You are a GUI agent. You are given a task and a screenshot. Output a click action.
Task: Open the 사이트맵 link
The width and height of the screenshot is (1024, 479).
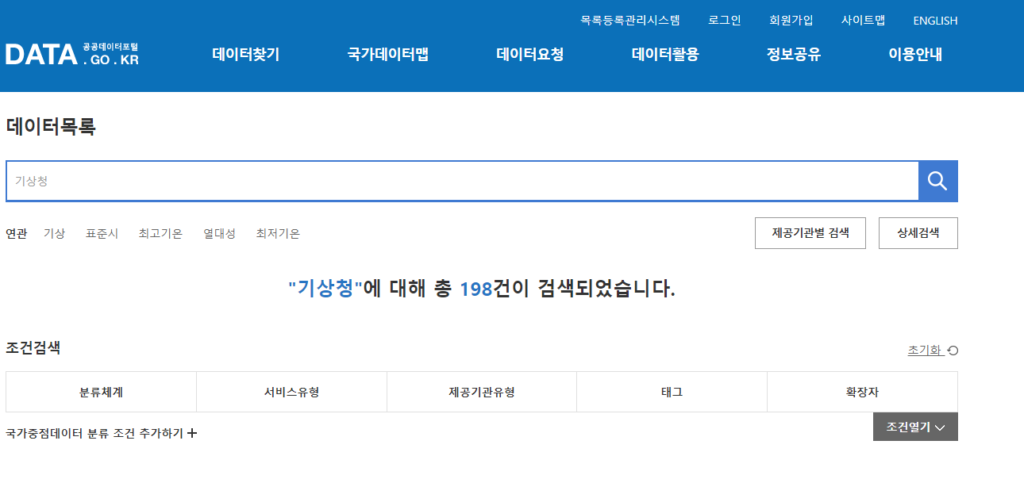point(863,20)
